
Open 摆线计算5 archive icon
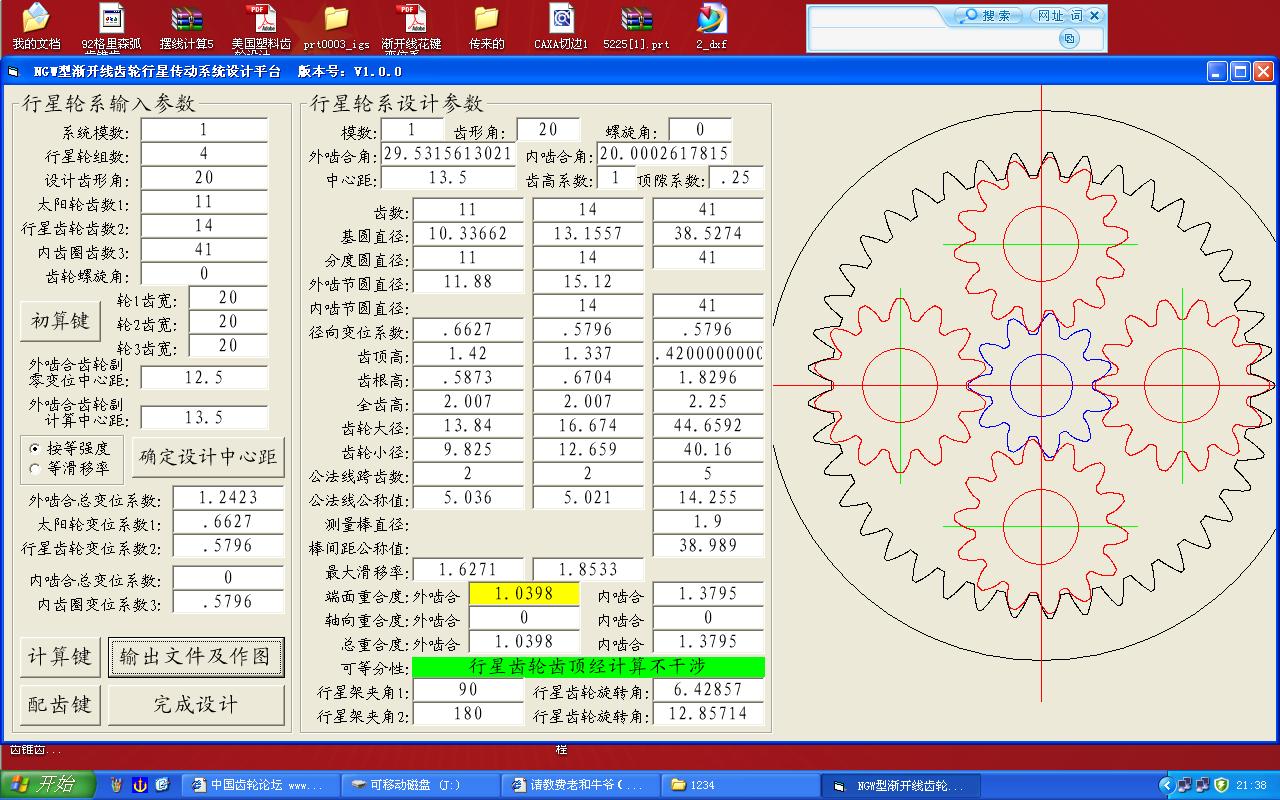(x=186, y=26)
